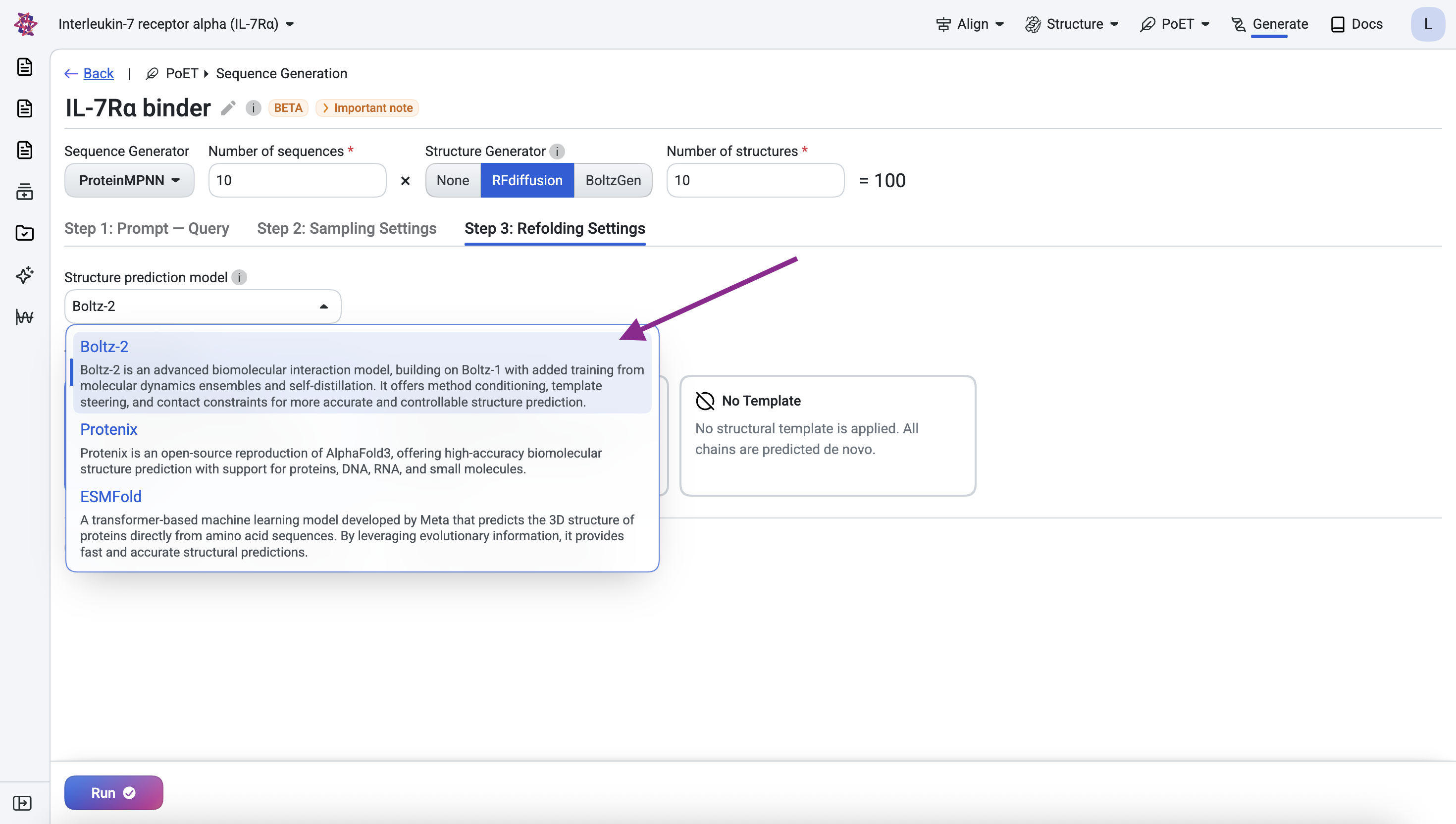This screenshot has height=824, width=1456.
Task: Open the sparkle design sidebar icon
Action: coord(24,275)
